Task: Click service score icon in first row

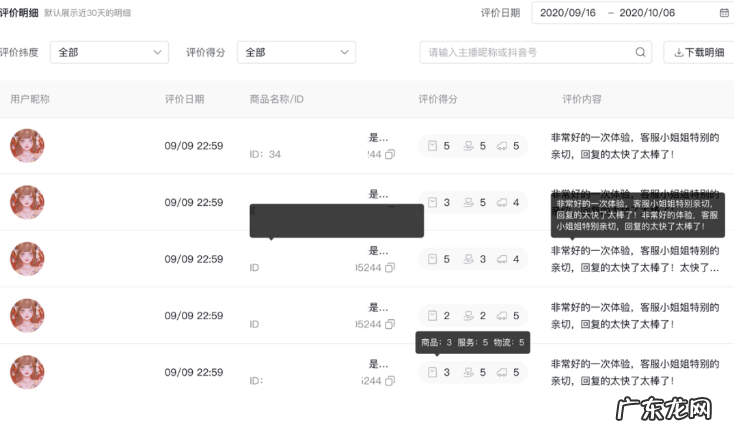Action: (x=468, y=146)
